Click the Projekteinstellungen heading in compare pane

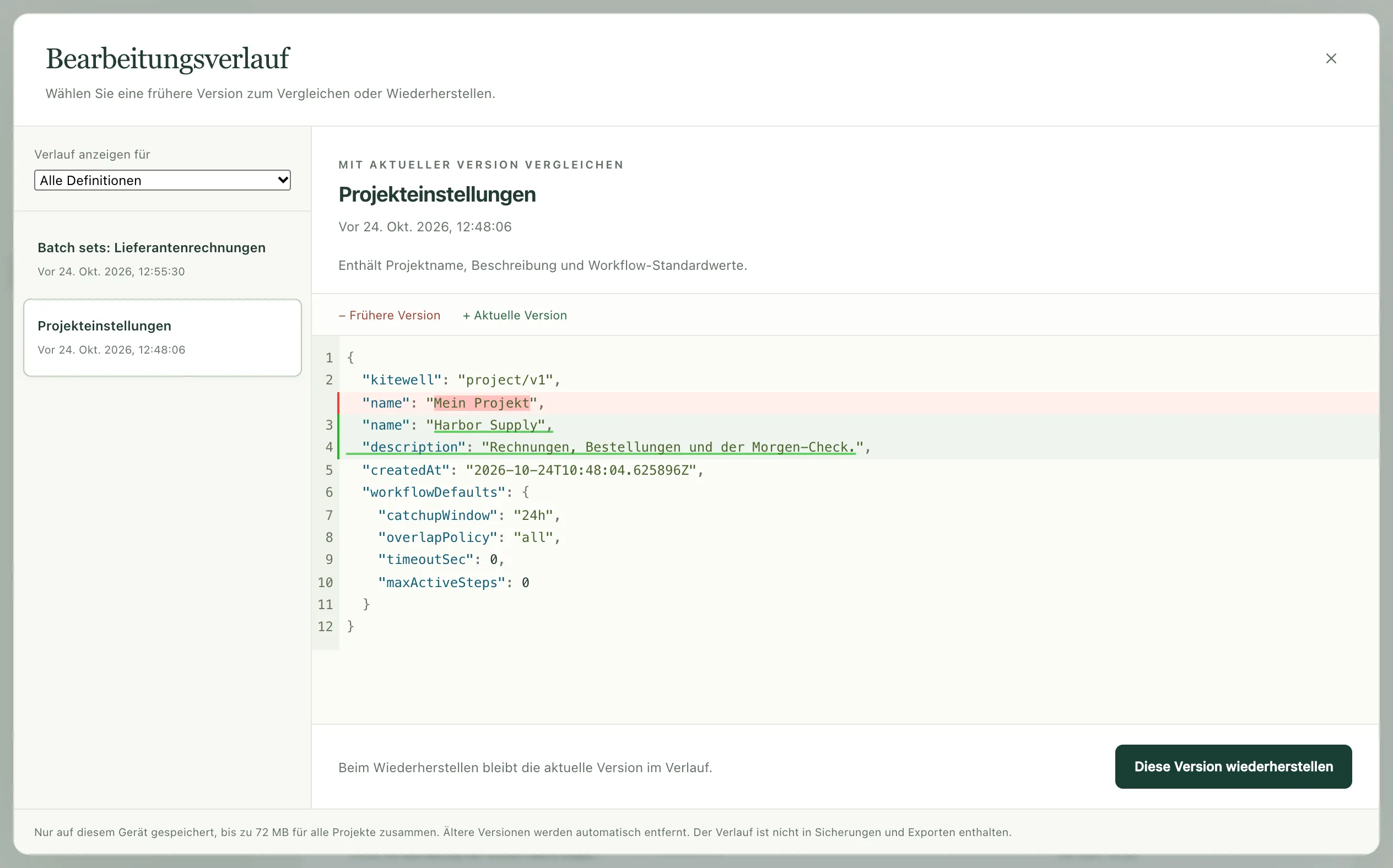coord(437,194)
